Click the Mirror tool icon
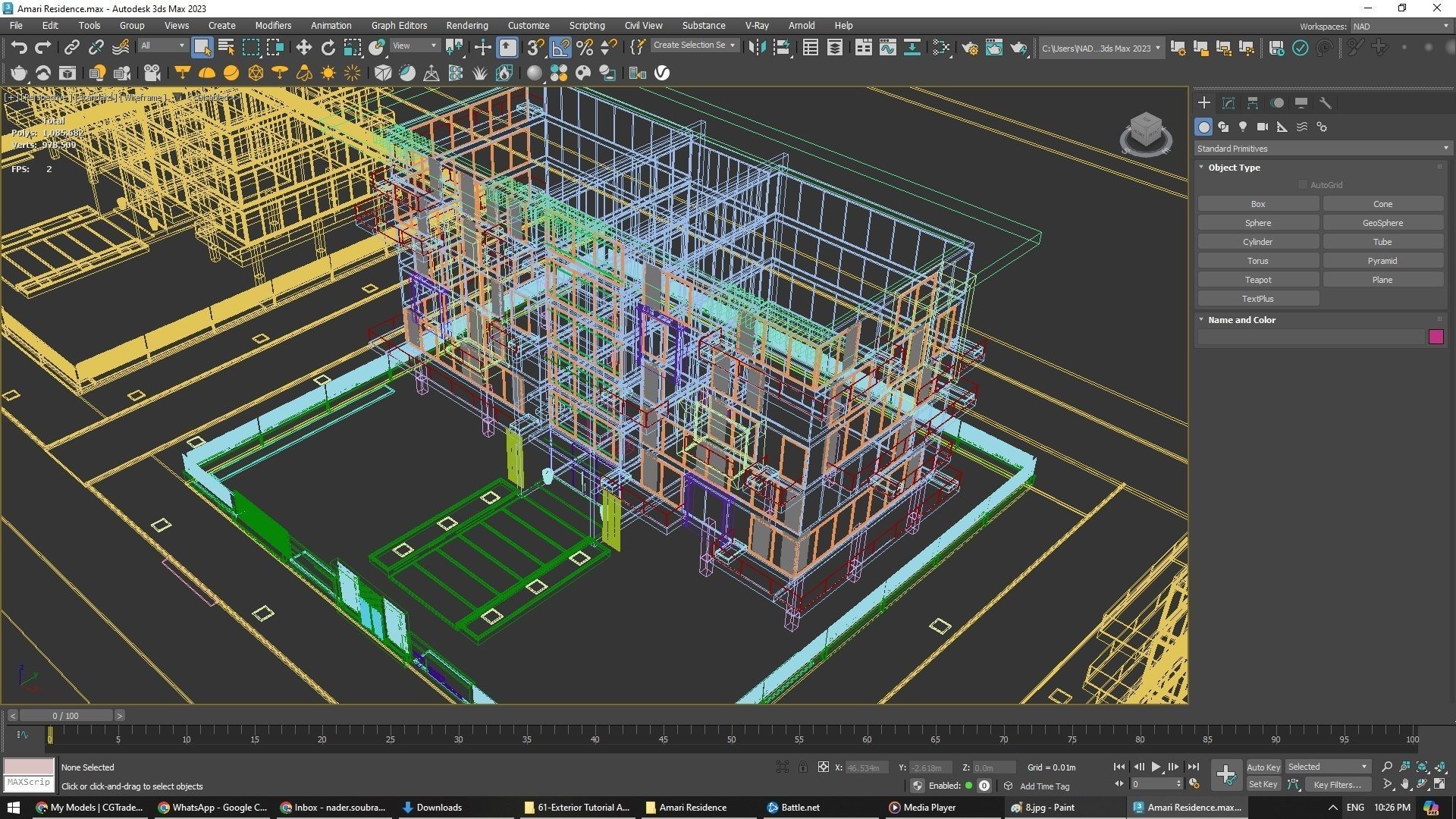The height and width of the screenshot is (819, 1456). pyautogui.click(x=756, y=48)
